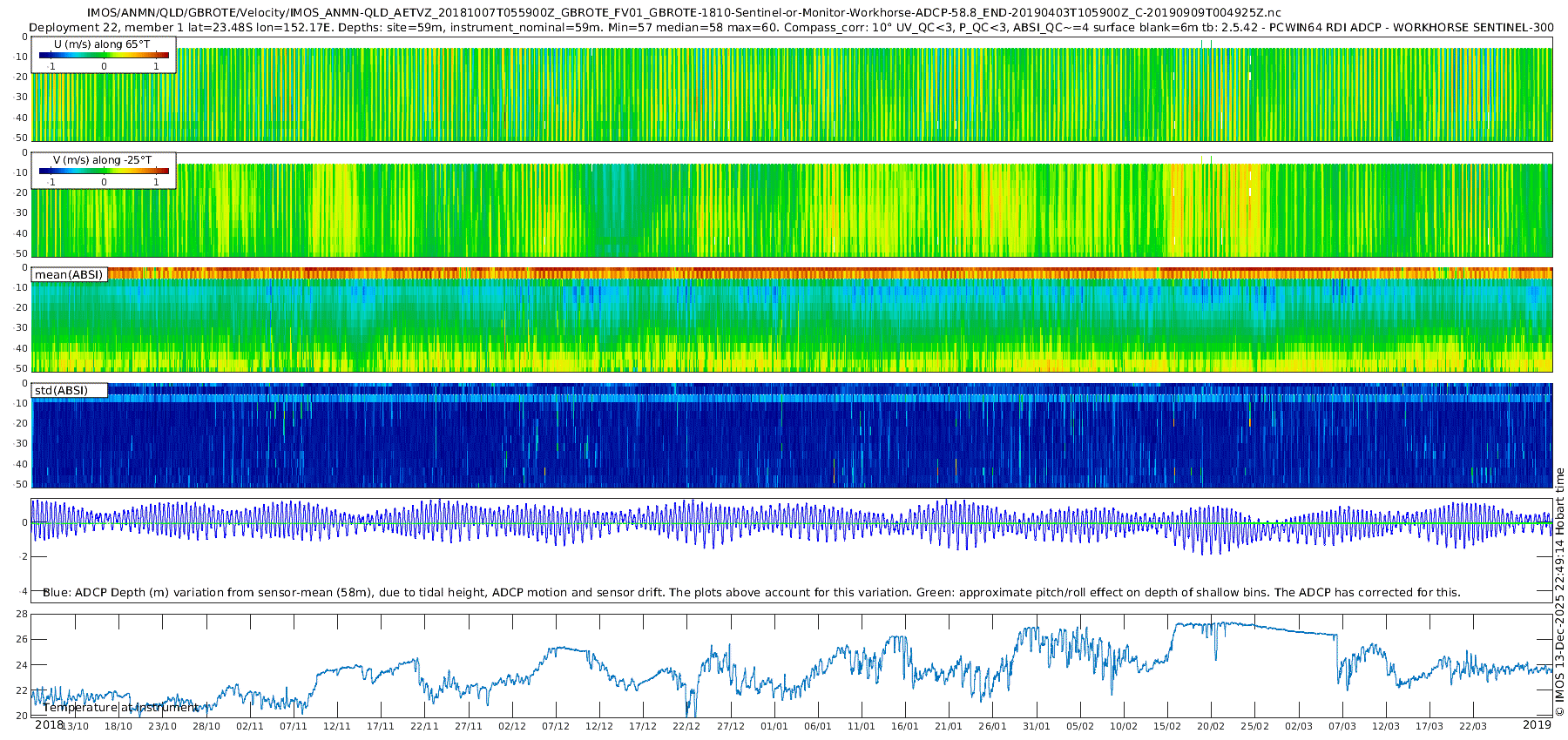Click the '20/02' date tick label
This screenshot has width=1568, height=740.
tap(1211, 726)
